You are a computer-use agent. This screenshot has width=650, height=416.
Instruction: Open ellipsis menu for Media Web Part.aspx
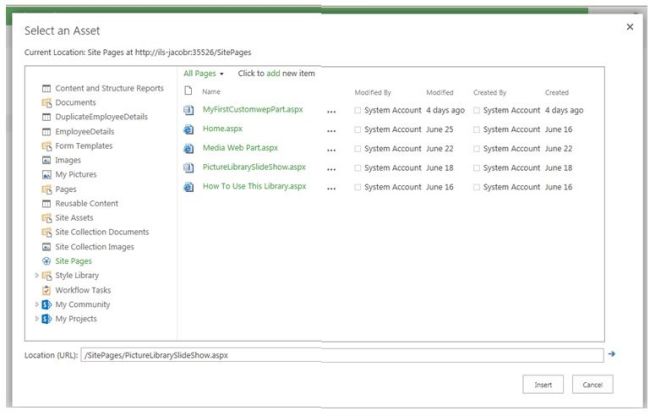coord(331,150)
